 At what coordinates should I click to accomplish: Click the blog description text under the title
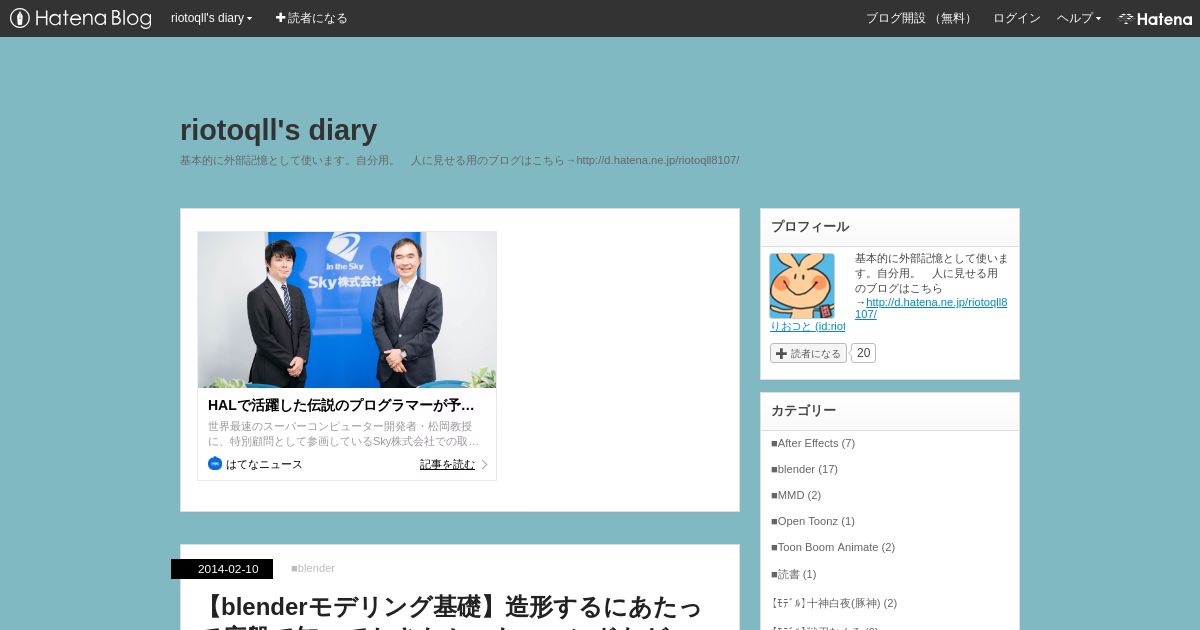[x=459, y=160]
